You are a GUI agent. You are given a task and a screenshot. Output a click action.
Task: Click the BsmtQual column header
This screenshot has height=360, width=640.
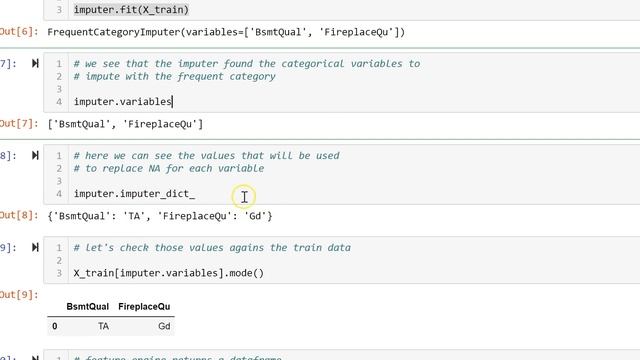click(87, 307)
